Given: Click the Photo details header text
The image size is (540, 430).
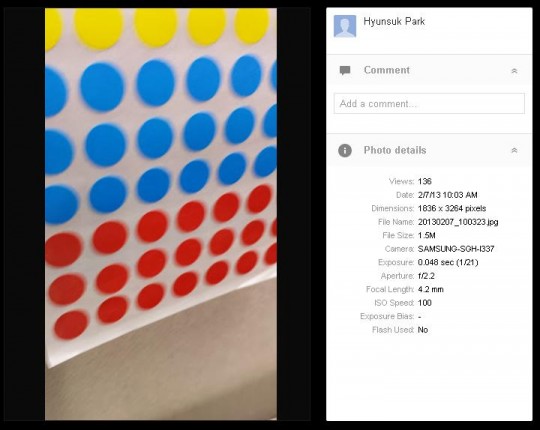Looking at the screenshot, I should click(395, 150).
